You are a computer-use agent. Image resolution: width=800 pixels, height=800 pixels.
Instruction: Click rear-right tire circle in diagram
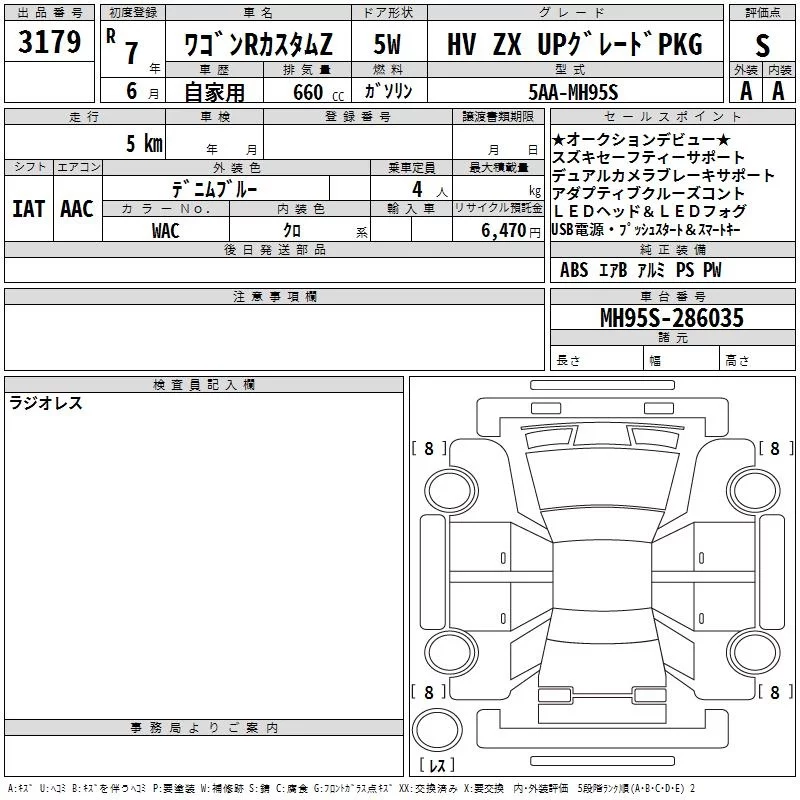pos(754,653)
